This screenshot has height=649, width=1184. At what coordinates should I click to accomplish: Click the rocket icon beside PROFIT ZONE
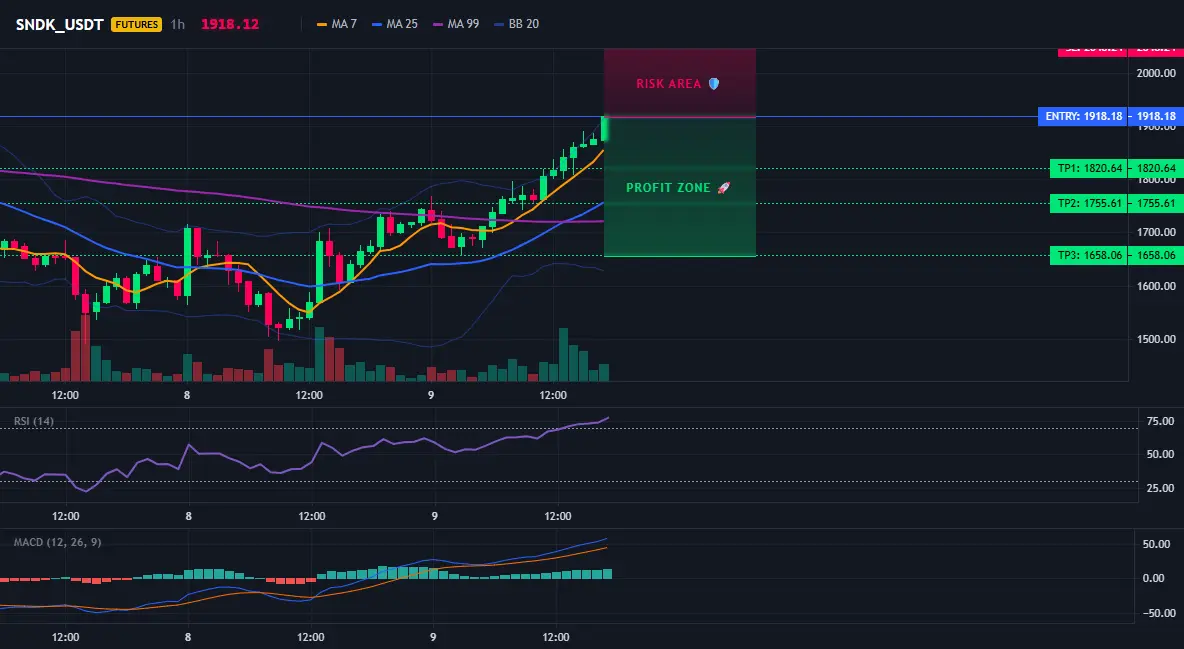723,187
